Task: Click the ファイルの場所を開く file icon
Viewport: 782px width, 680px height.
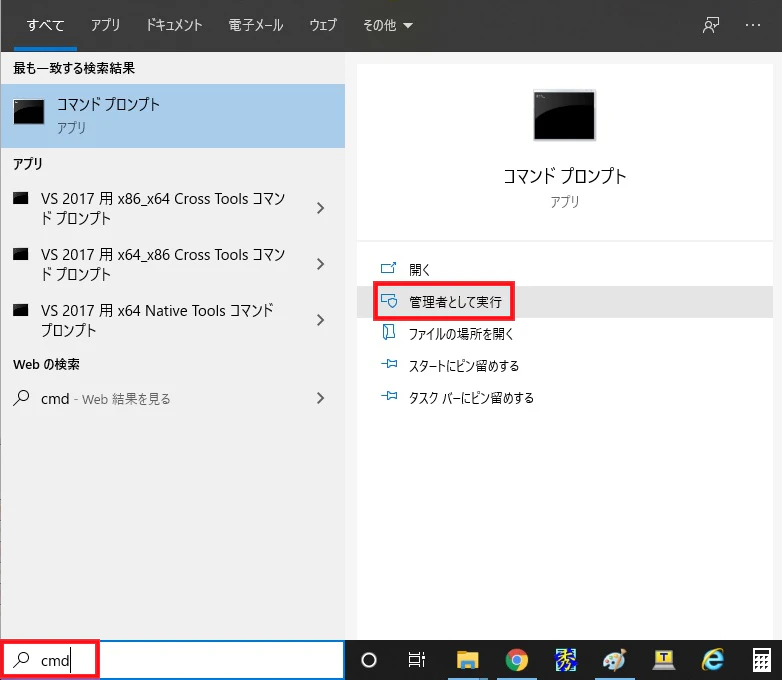Action: (389, 332)
